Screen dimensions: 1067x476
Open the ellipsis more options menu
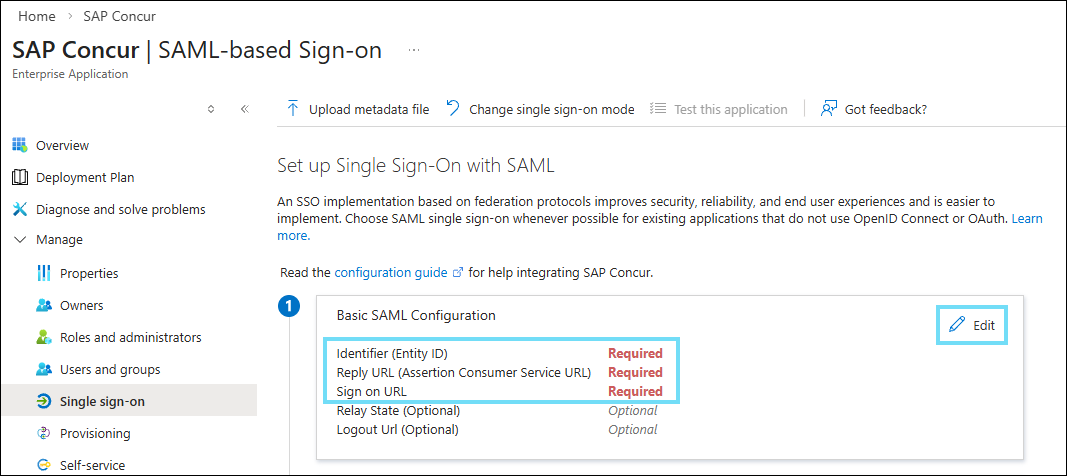[414, 50]
